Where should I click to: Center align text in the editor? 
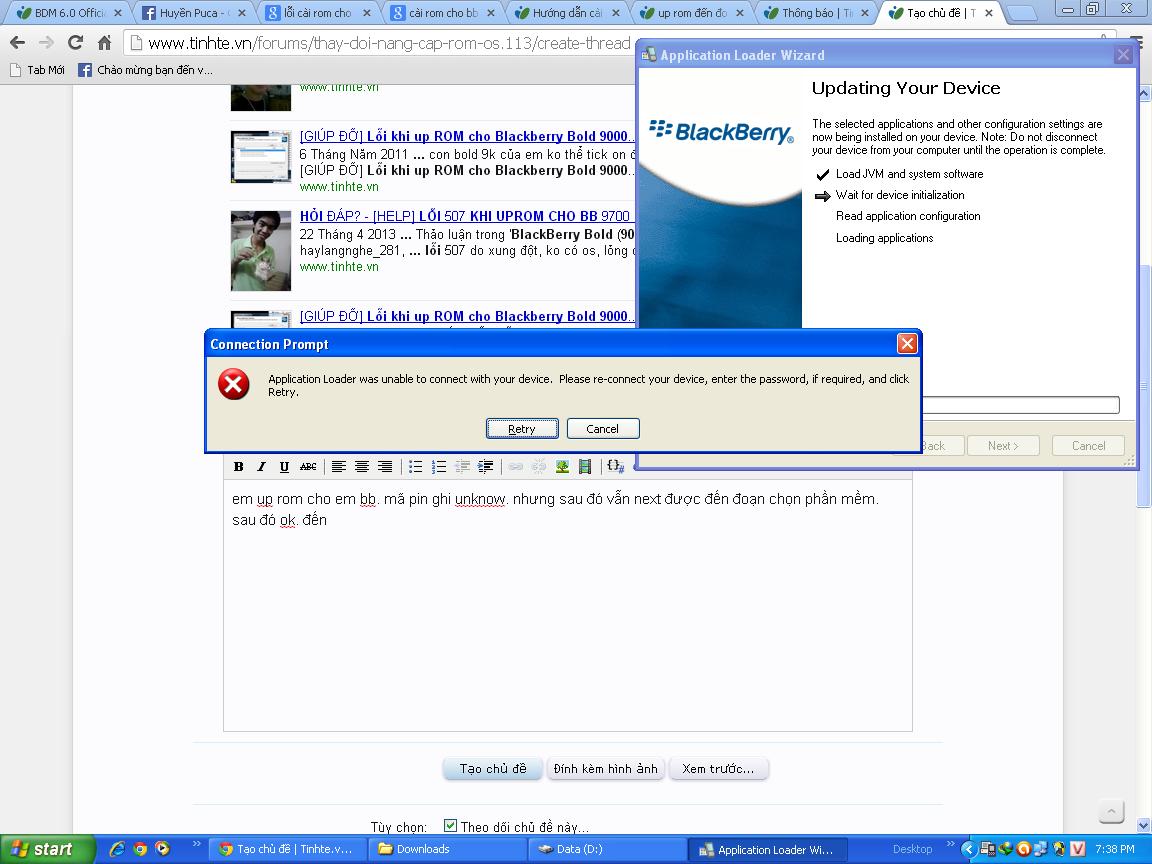click(x=362, y=467)
